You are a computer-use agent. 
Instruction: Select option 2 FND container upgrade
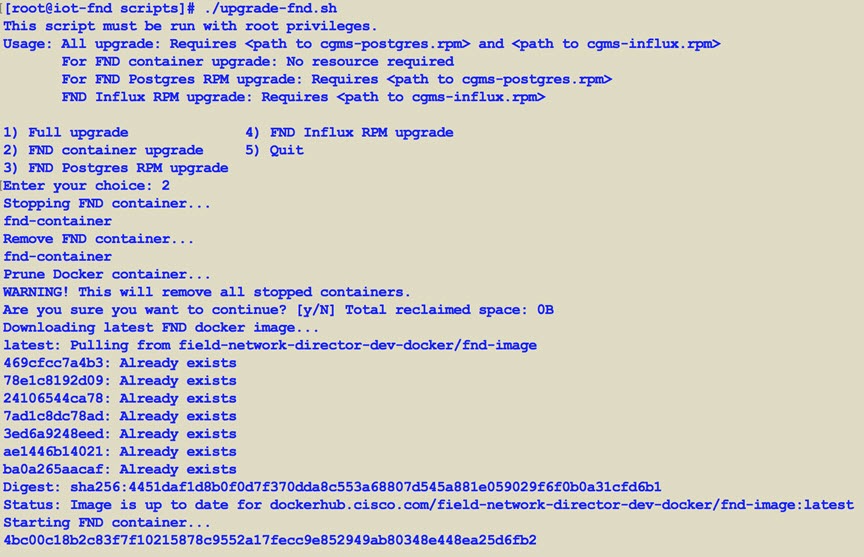[103, 150]
